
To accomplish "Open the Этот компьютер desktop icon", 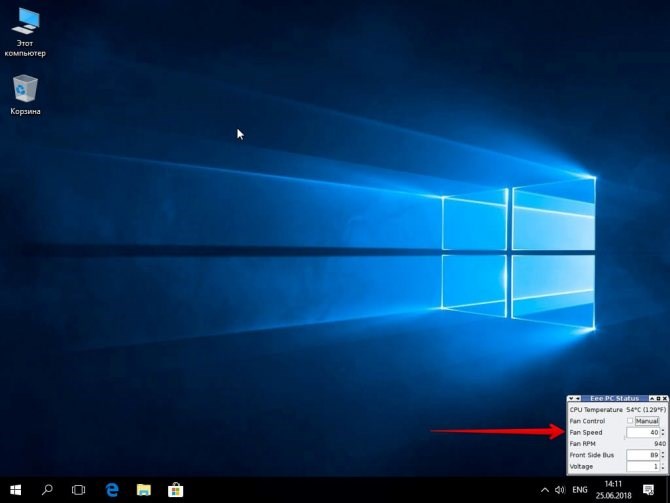I will tap(25, 32).
